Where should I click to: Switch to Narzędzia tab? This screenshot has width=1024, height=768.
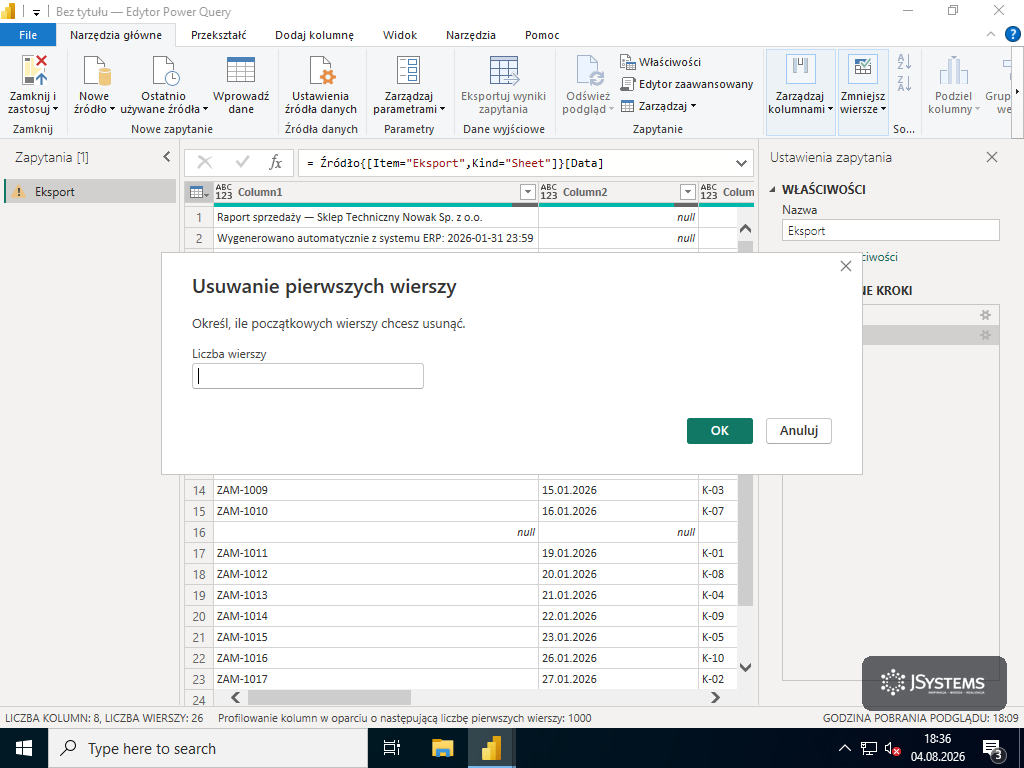coord(470,35)
